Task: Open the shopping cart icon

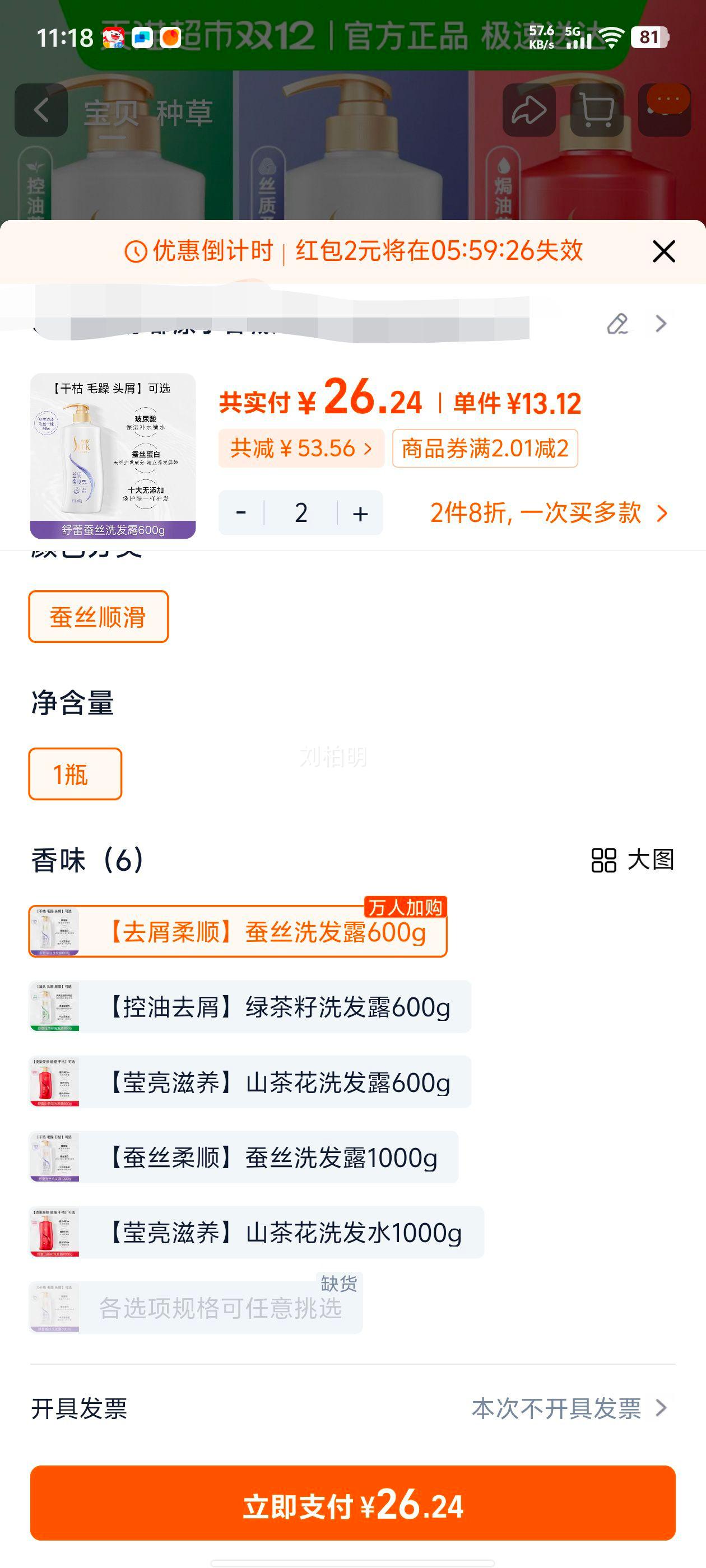Action: pyautogui.click(x=596, y=110)
